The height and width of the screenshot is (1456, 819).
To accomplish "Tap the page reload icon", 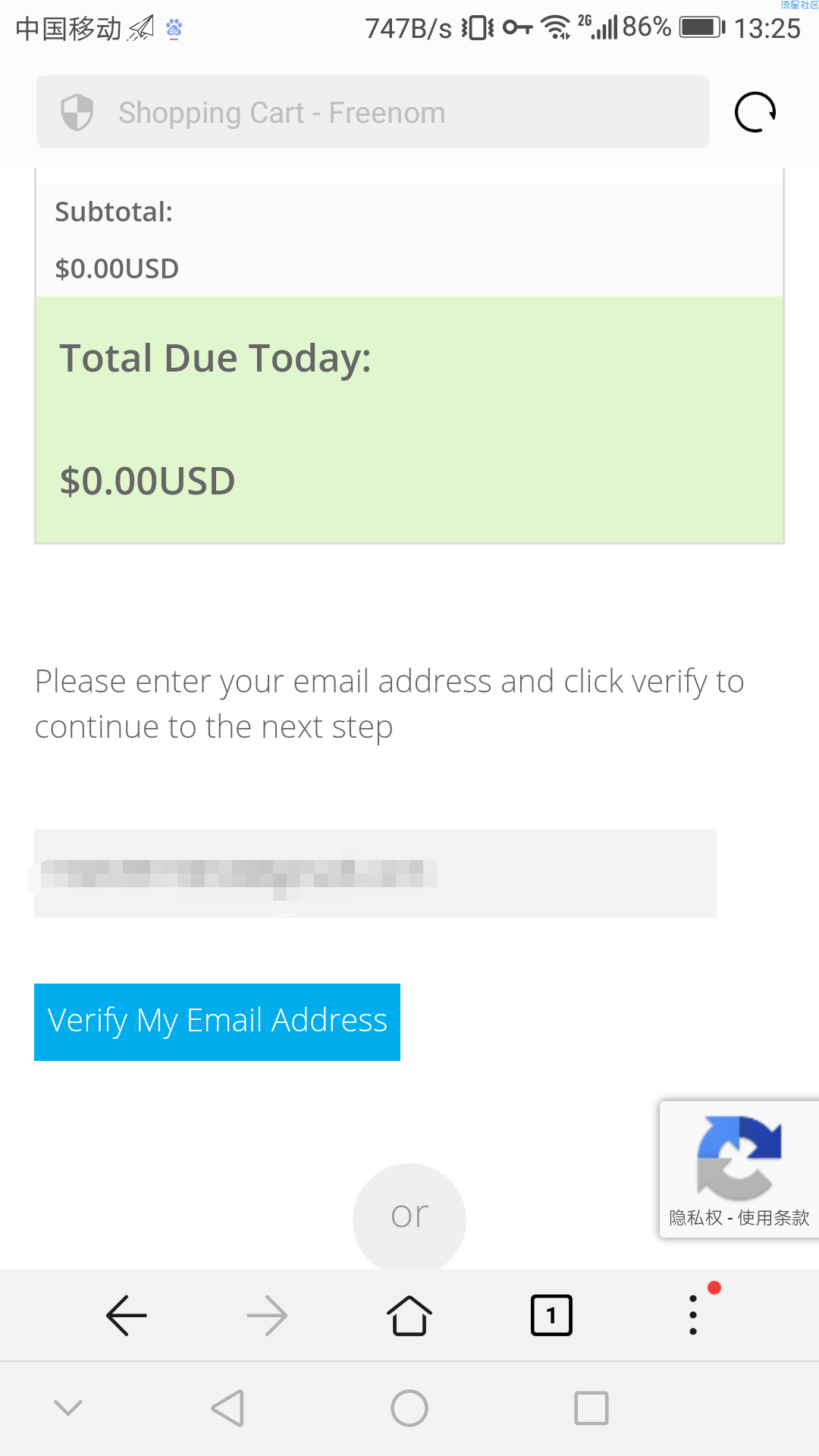I will click(x=755, y=112).
